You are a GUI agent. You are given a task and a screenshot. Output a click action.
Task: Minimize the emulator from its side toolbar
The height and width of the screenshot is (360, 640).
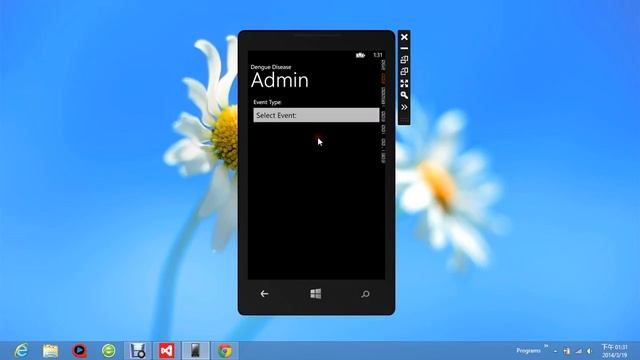pyautogui.click(x=404, y=49)
